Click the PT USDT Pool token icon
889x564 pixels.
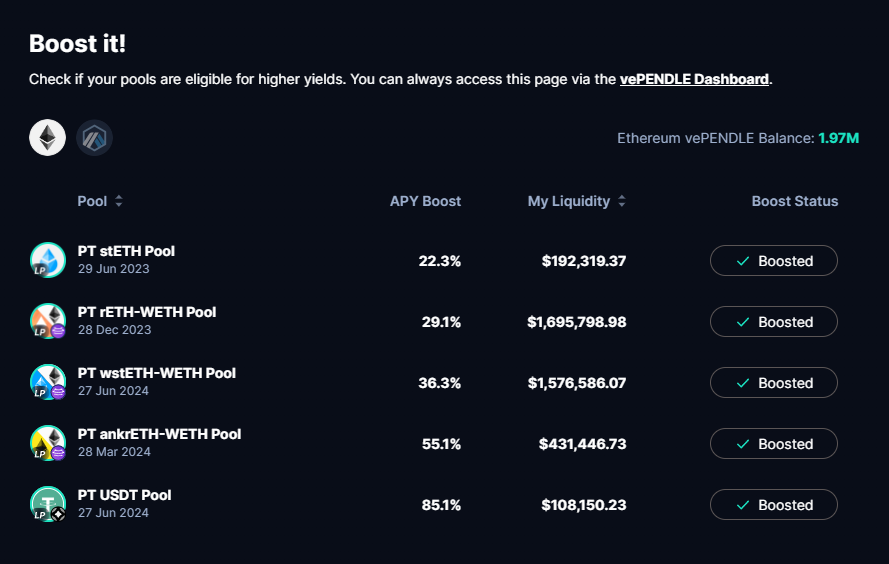pos(47,504)
